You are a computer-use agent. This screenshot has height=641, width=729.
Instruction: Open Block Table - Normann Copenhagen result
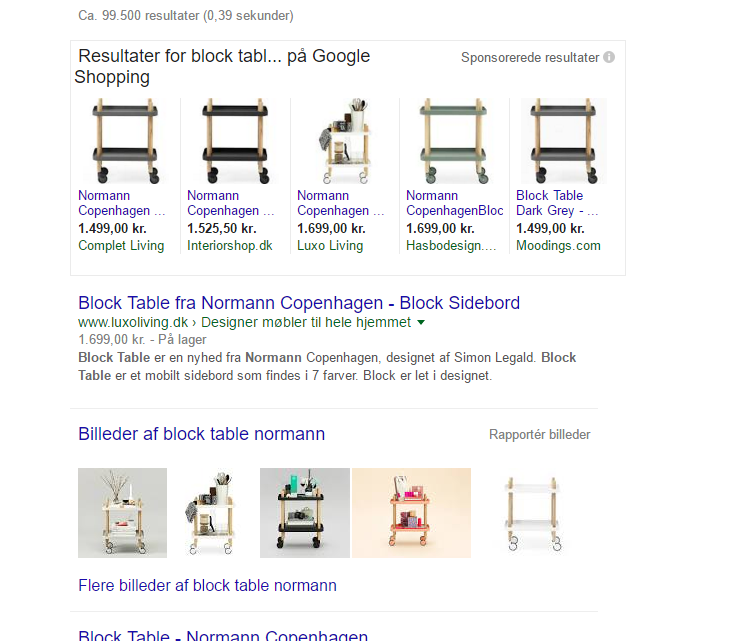point(223,635)
